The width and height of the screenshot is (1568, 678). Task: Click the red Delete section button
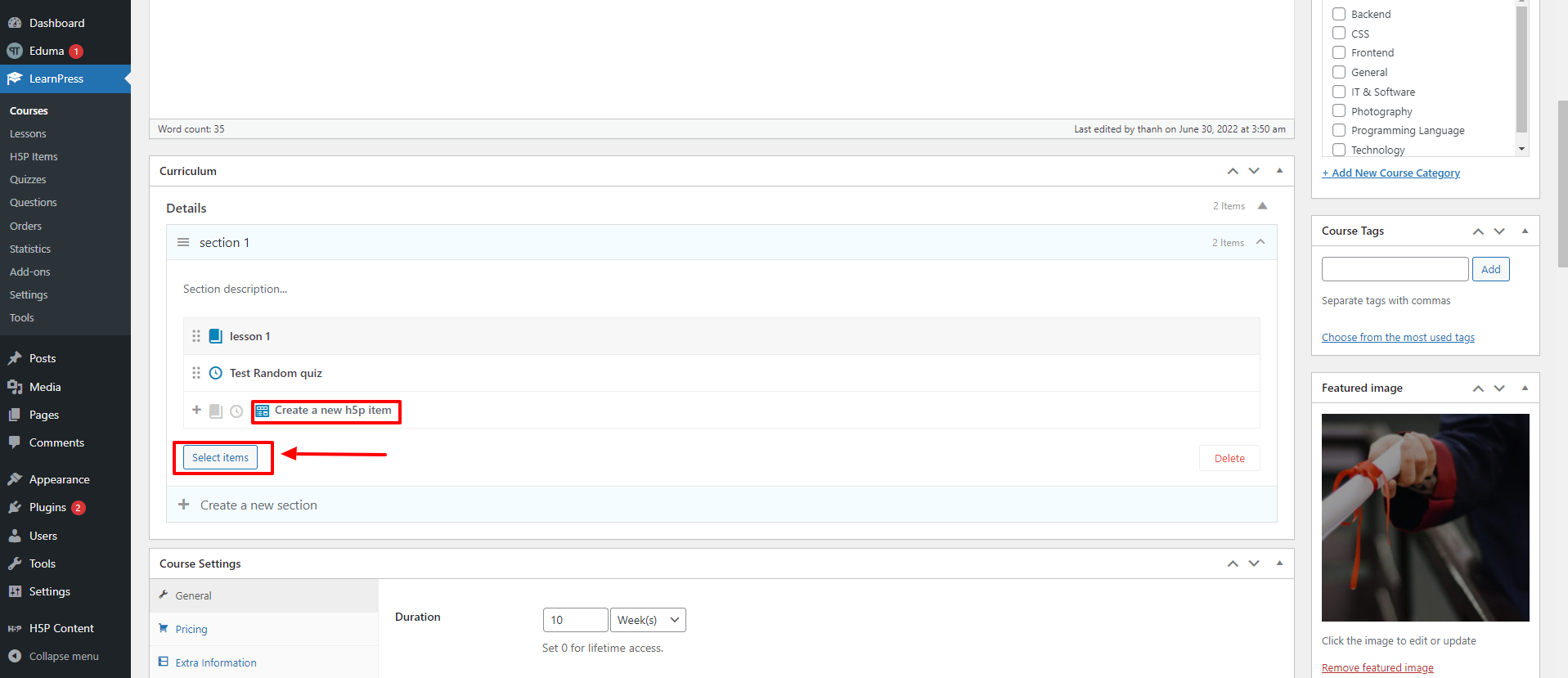coord(1229,458)
